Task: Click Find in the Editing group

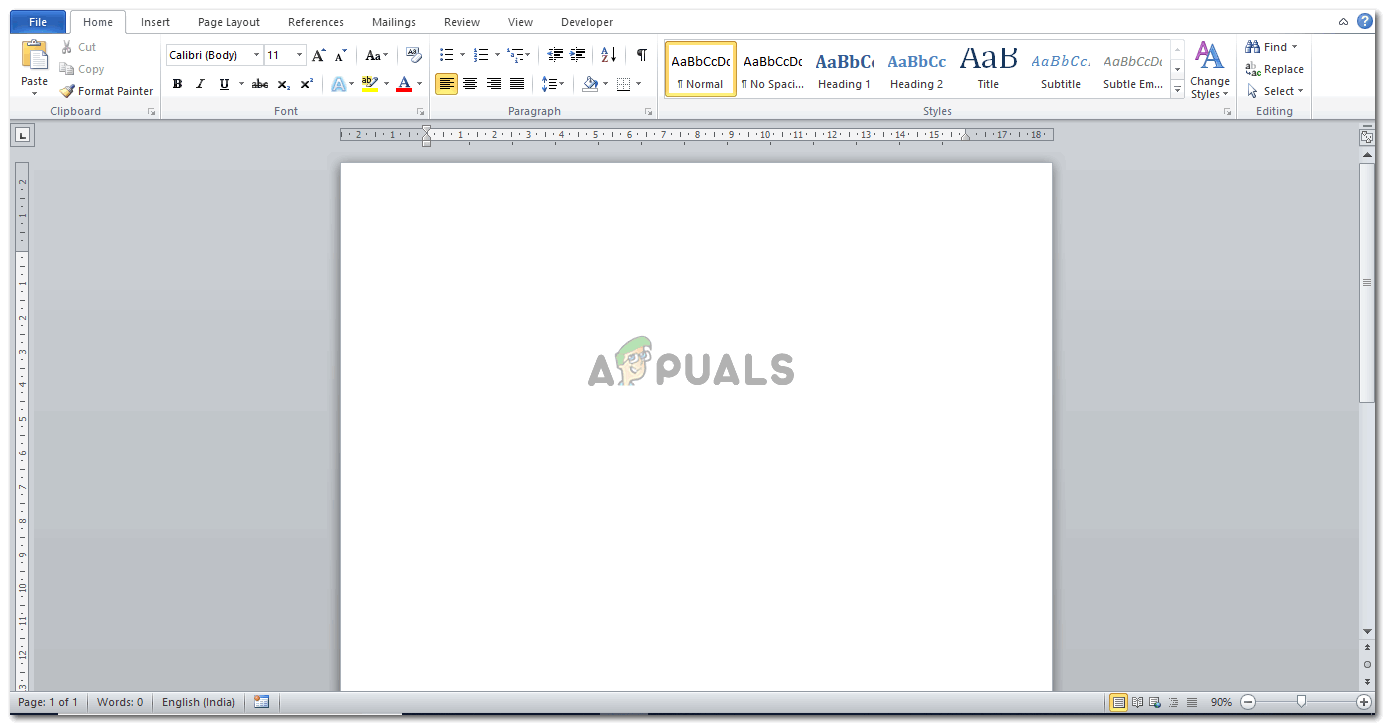Action: [1271, 47]
